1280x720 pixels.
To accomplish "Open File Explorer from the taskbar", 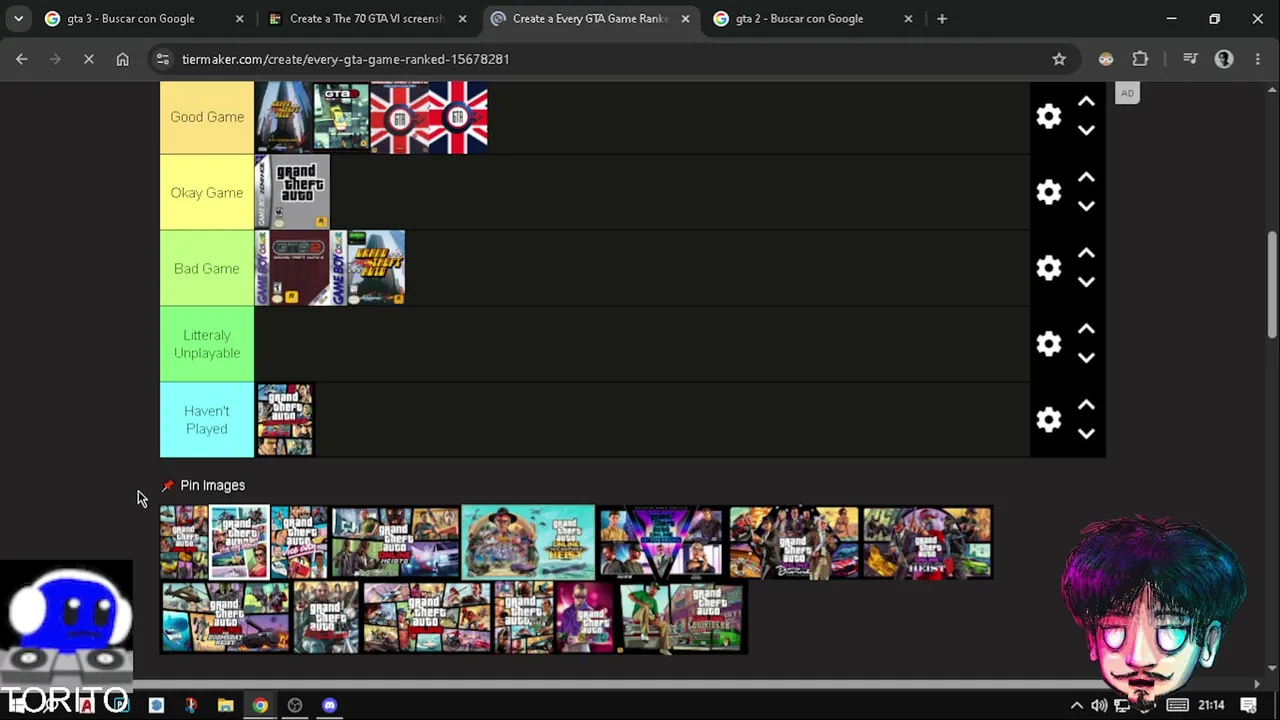I will point(225,705).
